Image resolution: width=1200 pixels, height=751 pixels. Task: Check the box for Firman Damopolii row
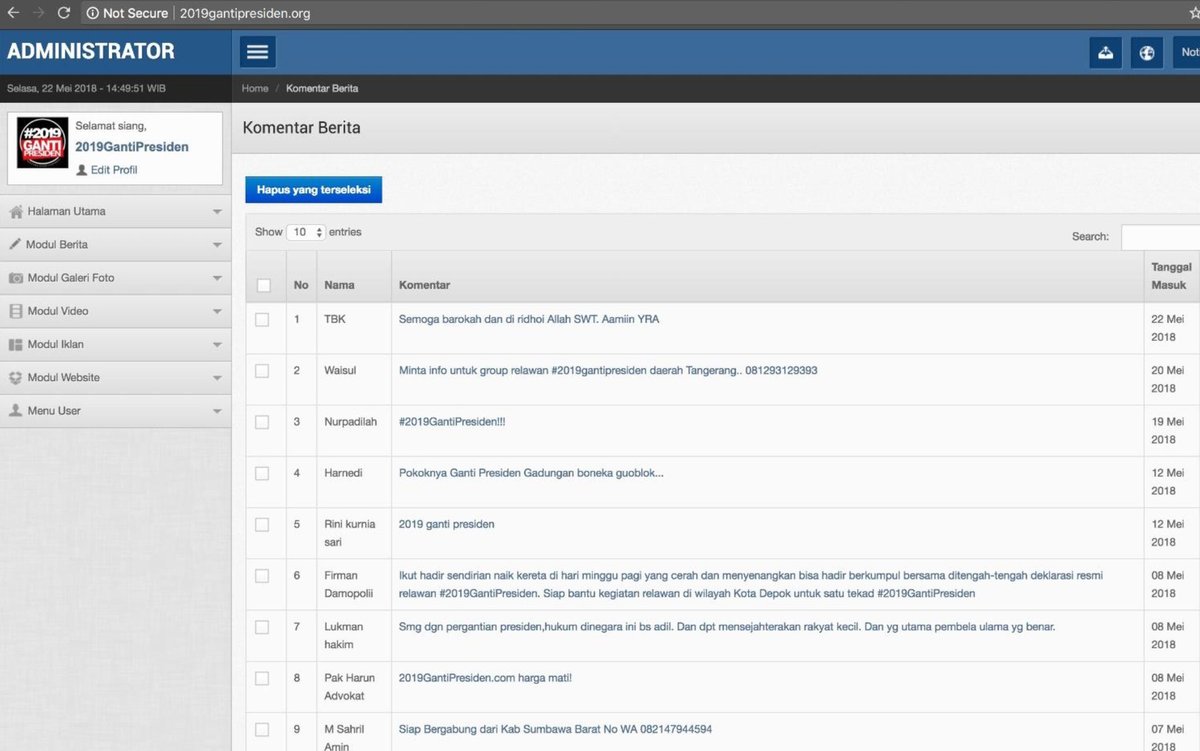(262, 576)
